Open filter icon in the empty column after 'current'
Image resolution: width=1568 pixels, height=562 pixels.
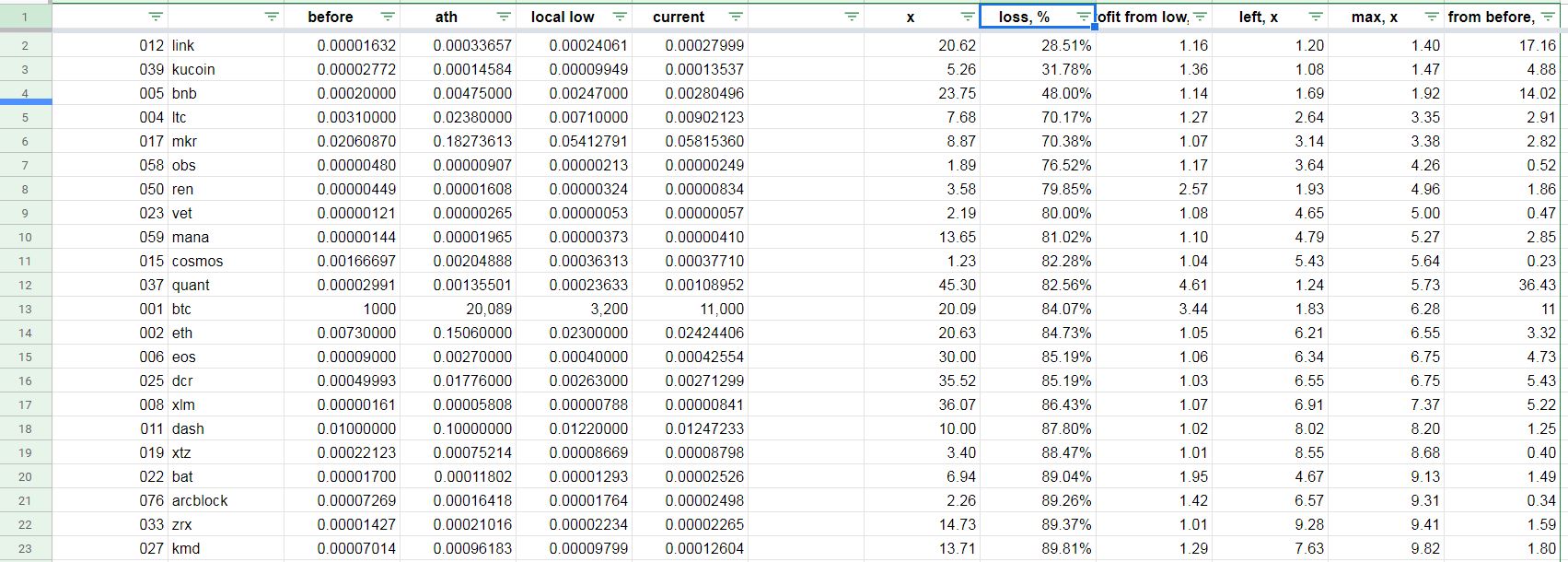(852, 17)
